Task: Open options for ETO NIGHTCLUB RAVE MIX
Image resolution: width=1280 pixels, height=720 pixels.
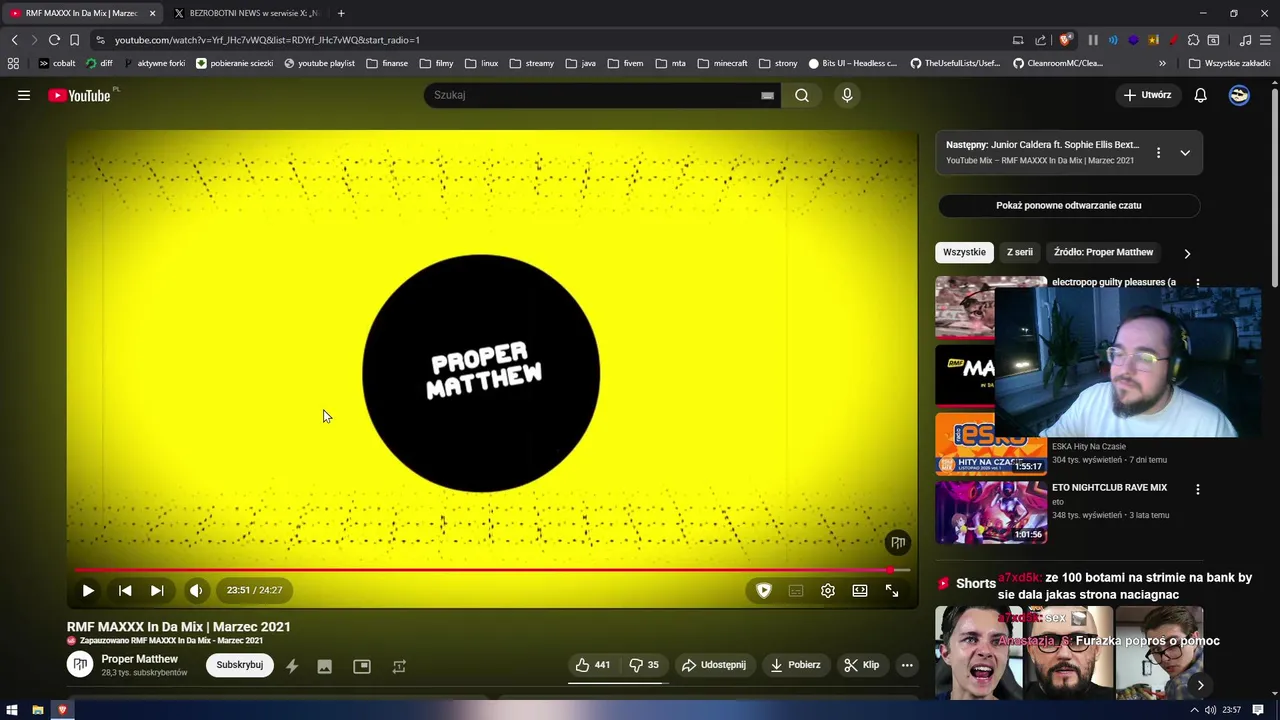Action: [x=1198, y=489]
